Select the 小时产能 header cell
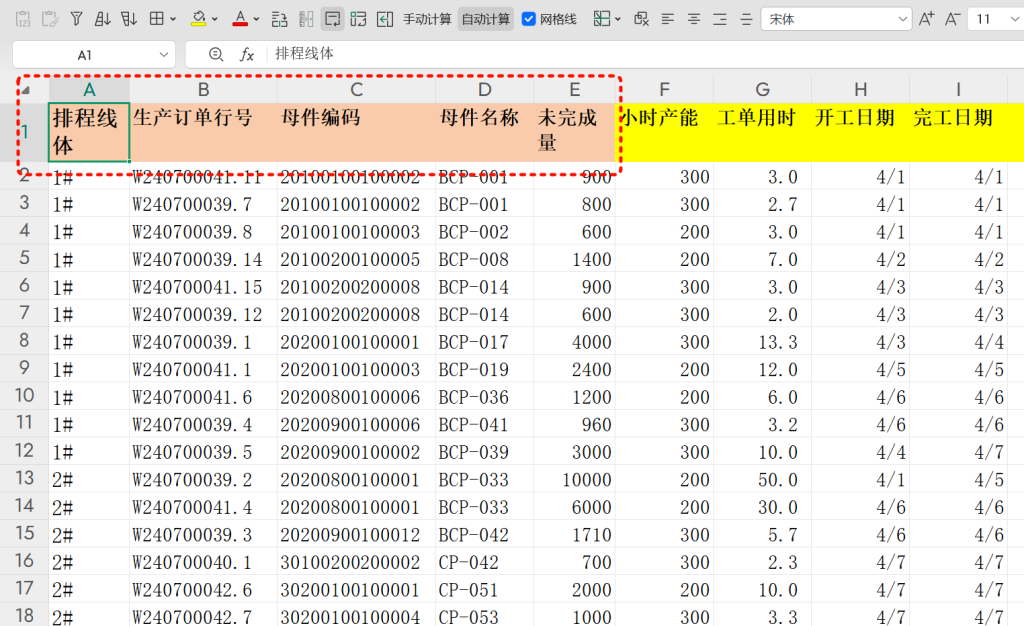Viewport: 1024px width, 626px height. click(664, 132)
